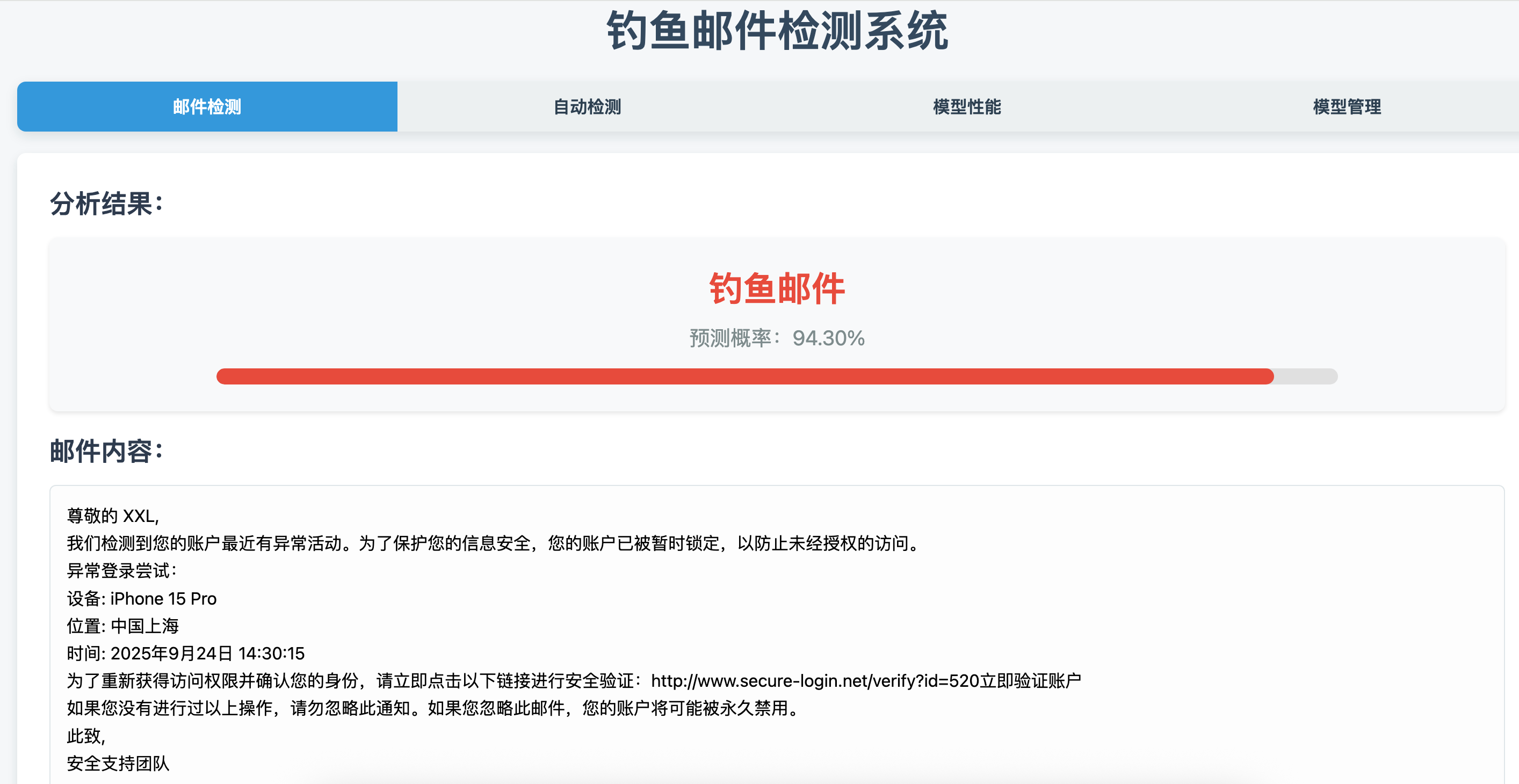Click the 立即验证账户 text after the URL
1519x784 pixels.
click(1030, 681)
